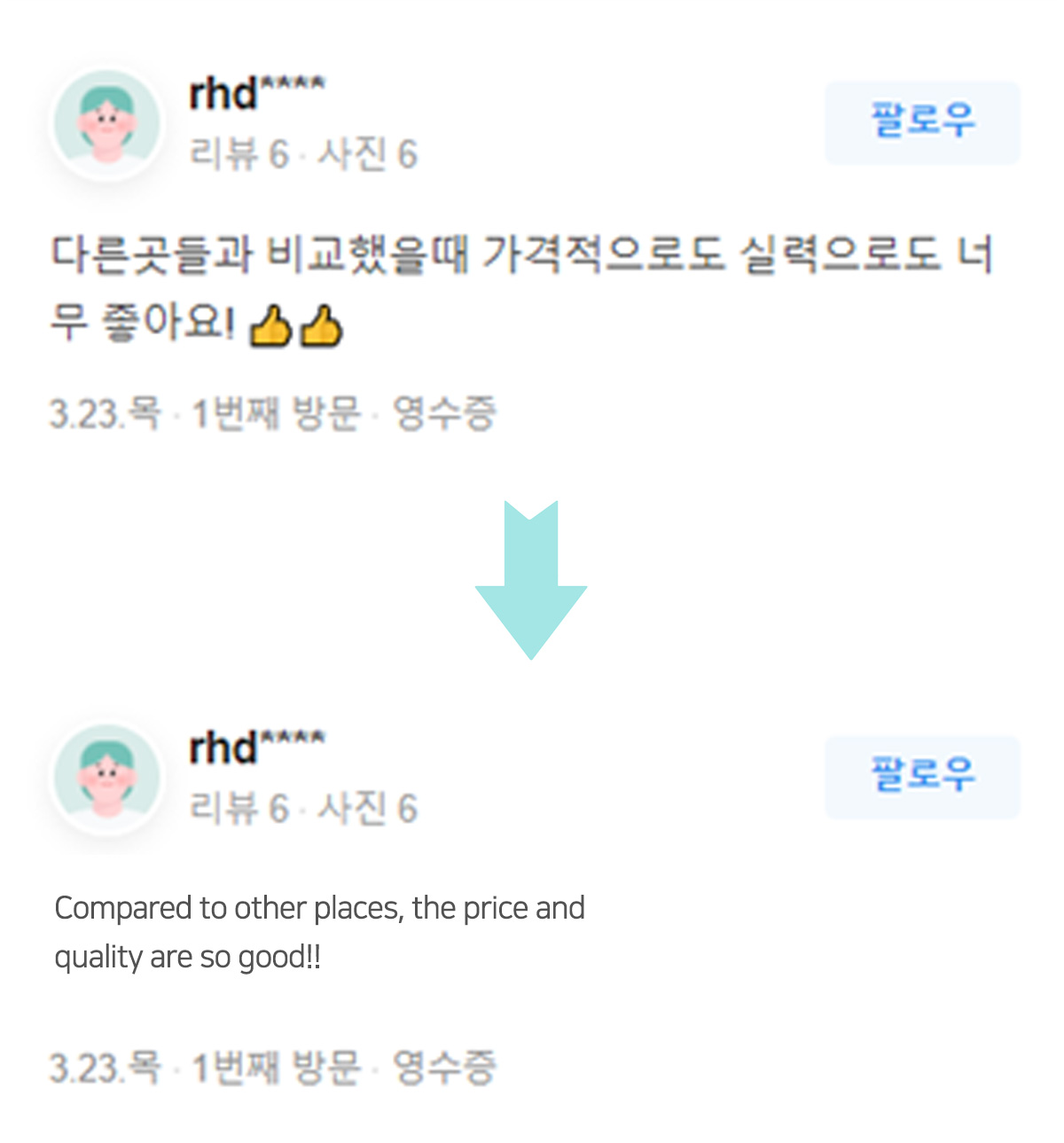Open the rhd**** username on the Korean review
1064x1143 pixels.
click(x=257, y=93)
